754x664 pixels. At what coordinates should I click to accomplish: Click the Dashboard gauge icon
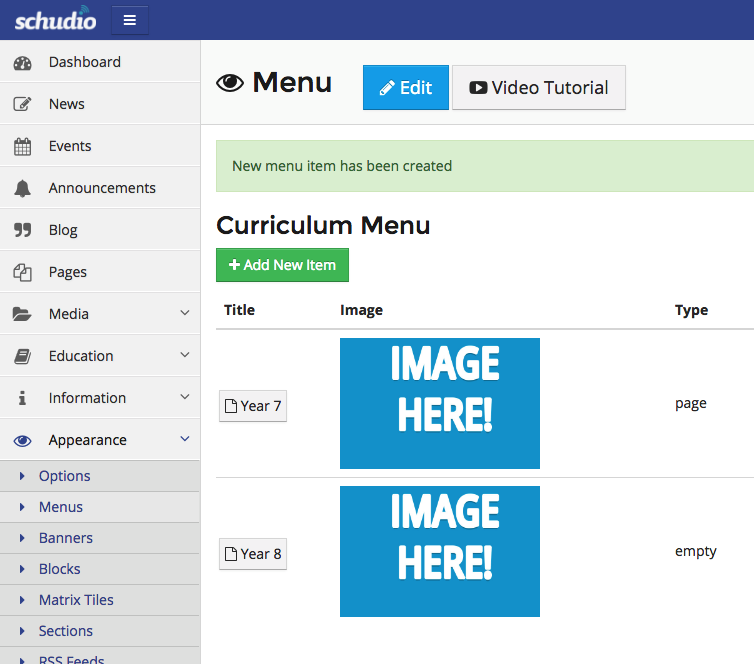(x=23, y=63)
